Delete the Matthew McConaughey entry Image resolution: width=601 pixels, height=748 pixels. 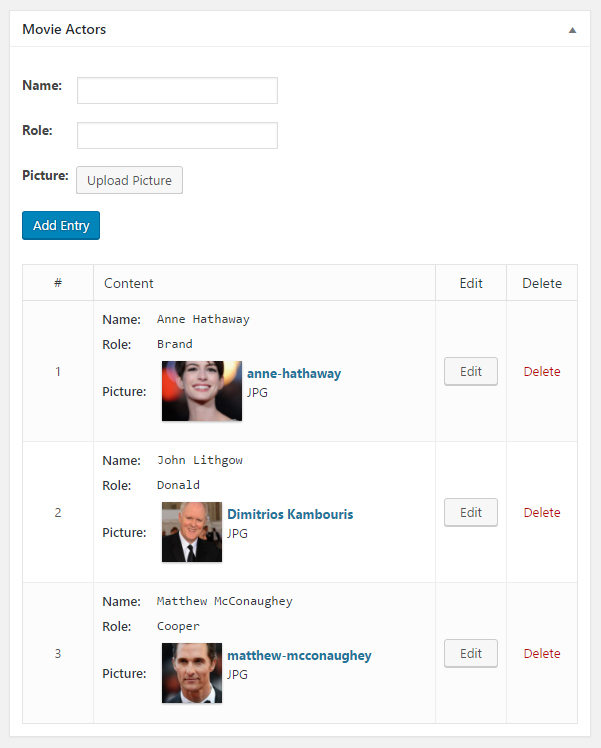(542, 654)
